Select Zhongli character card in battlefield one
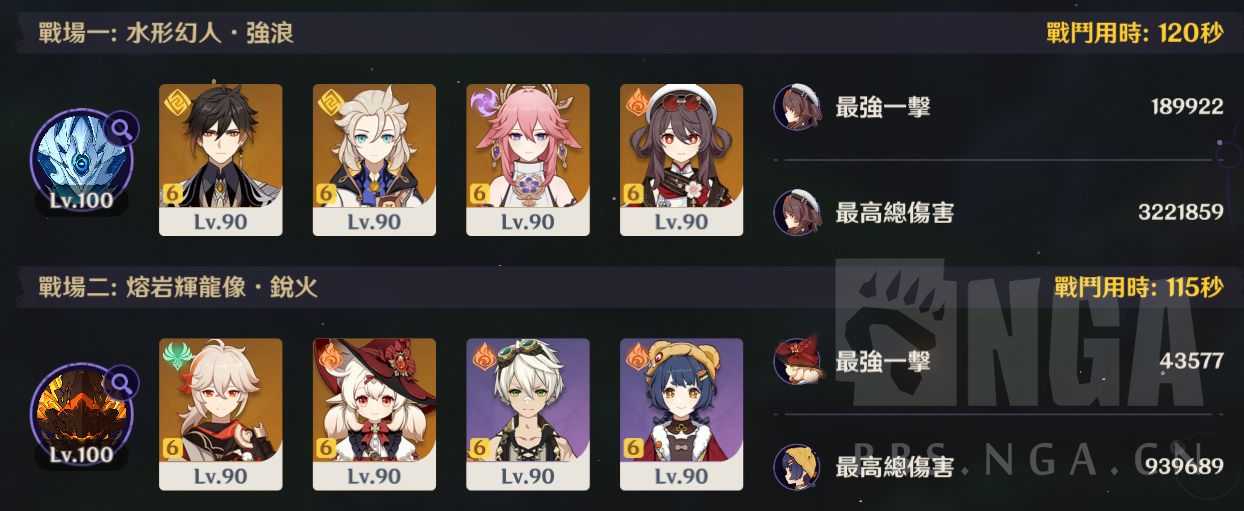 coord(221,160)
